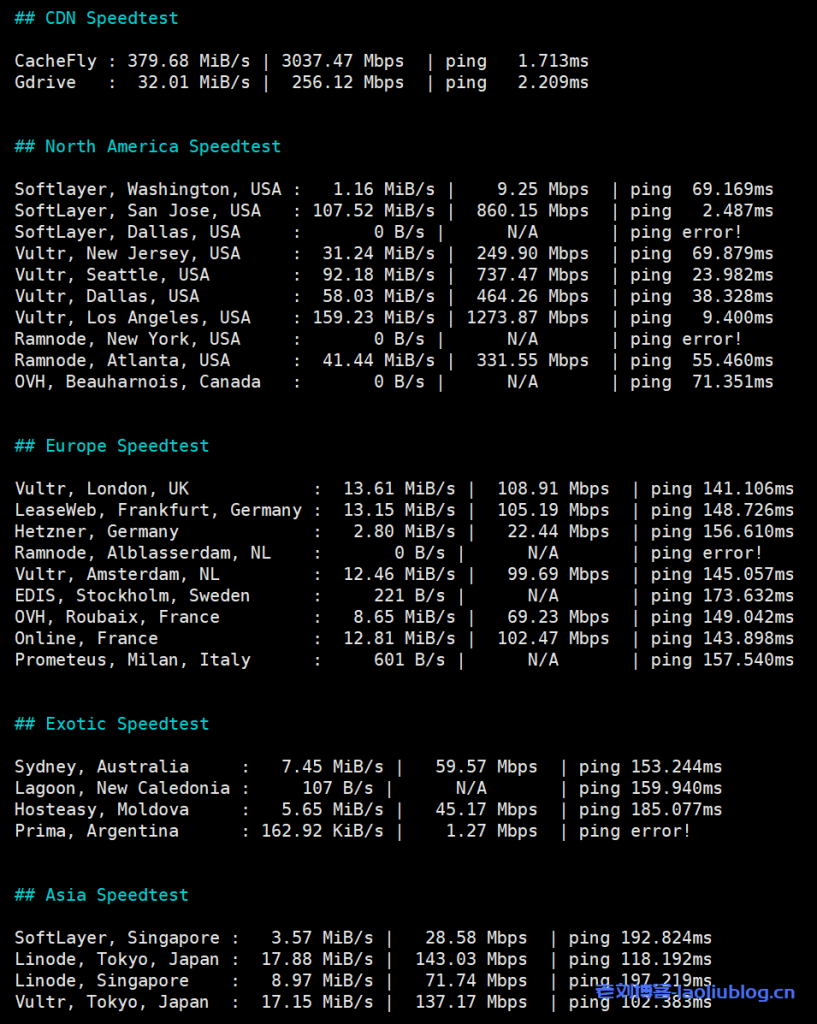The width and height of the screenshot is (817, 1024).
Task: Click the Europe Speedtest heading
Action: [x=112, y=446]
